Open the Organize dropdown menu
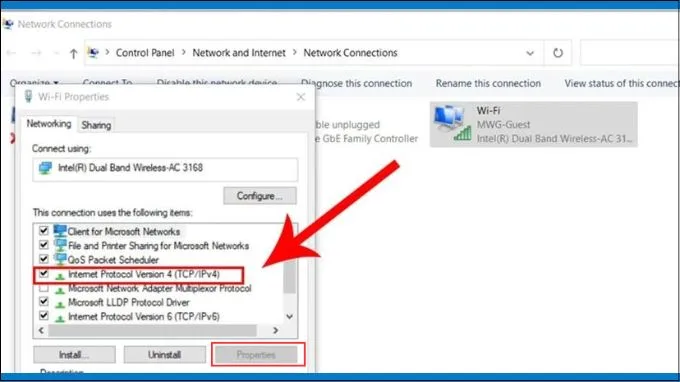The width and height of the screenshot is (680, 382). 34,82
